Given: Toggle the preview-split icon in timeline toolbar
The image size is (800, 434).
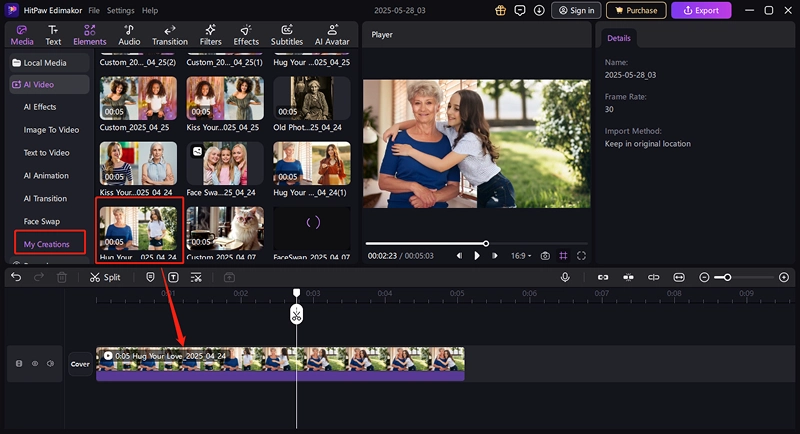Looking at the screenshot, I should click(x=654, y=277).
